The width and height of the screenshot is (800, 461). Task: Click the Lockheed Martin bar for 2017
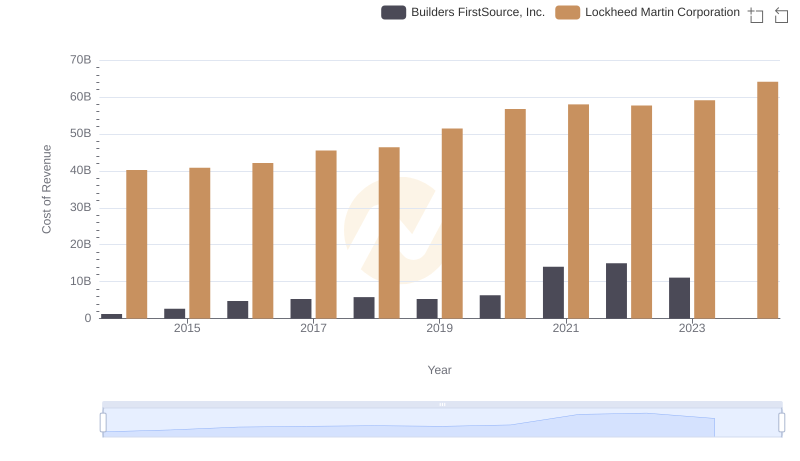pyautogui.click(x=326, y=235)
